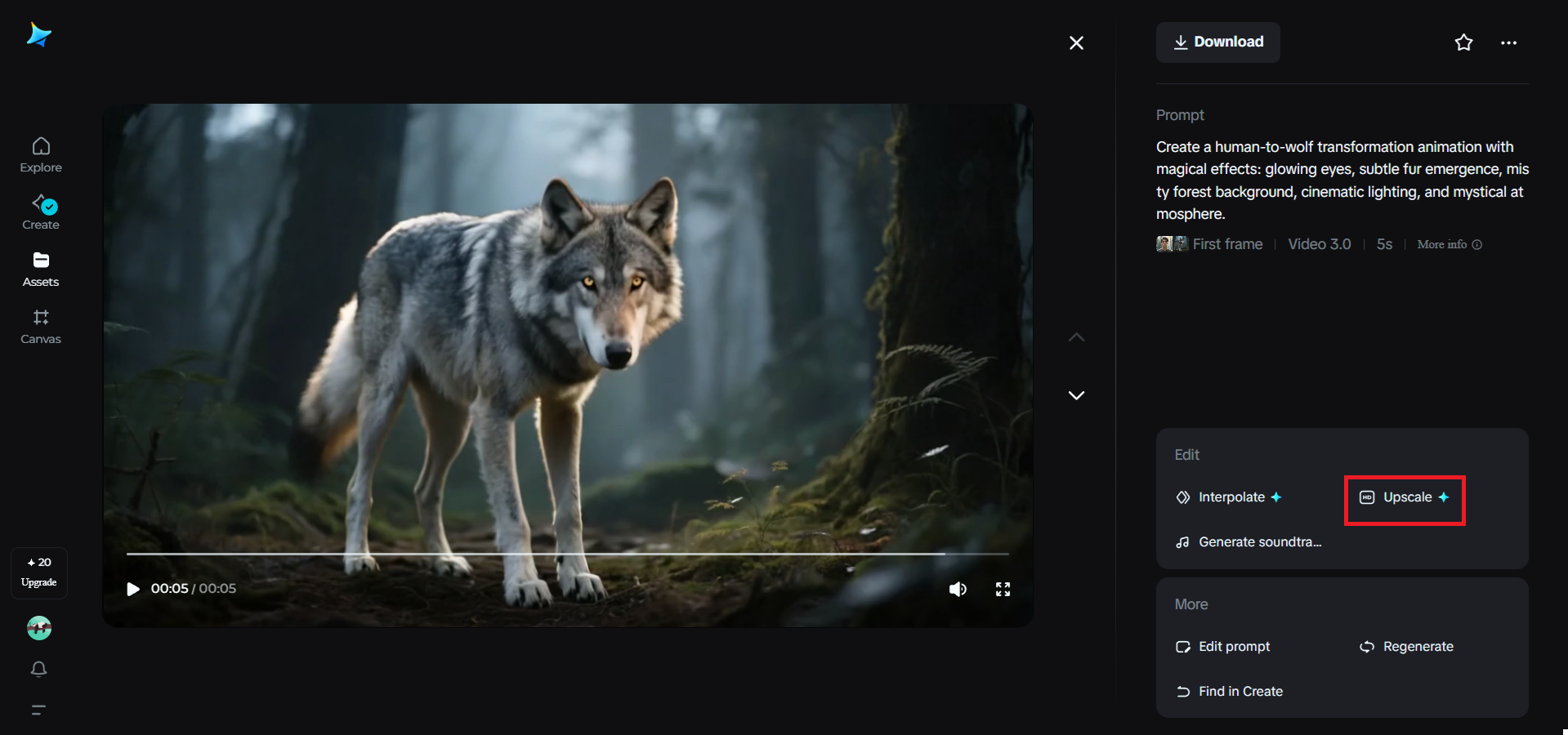1568x735 pixels.
Task: Open the Explore section in the sidebar
Action: point(41,155)
